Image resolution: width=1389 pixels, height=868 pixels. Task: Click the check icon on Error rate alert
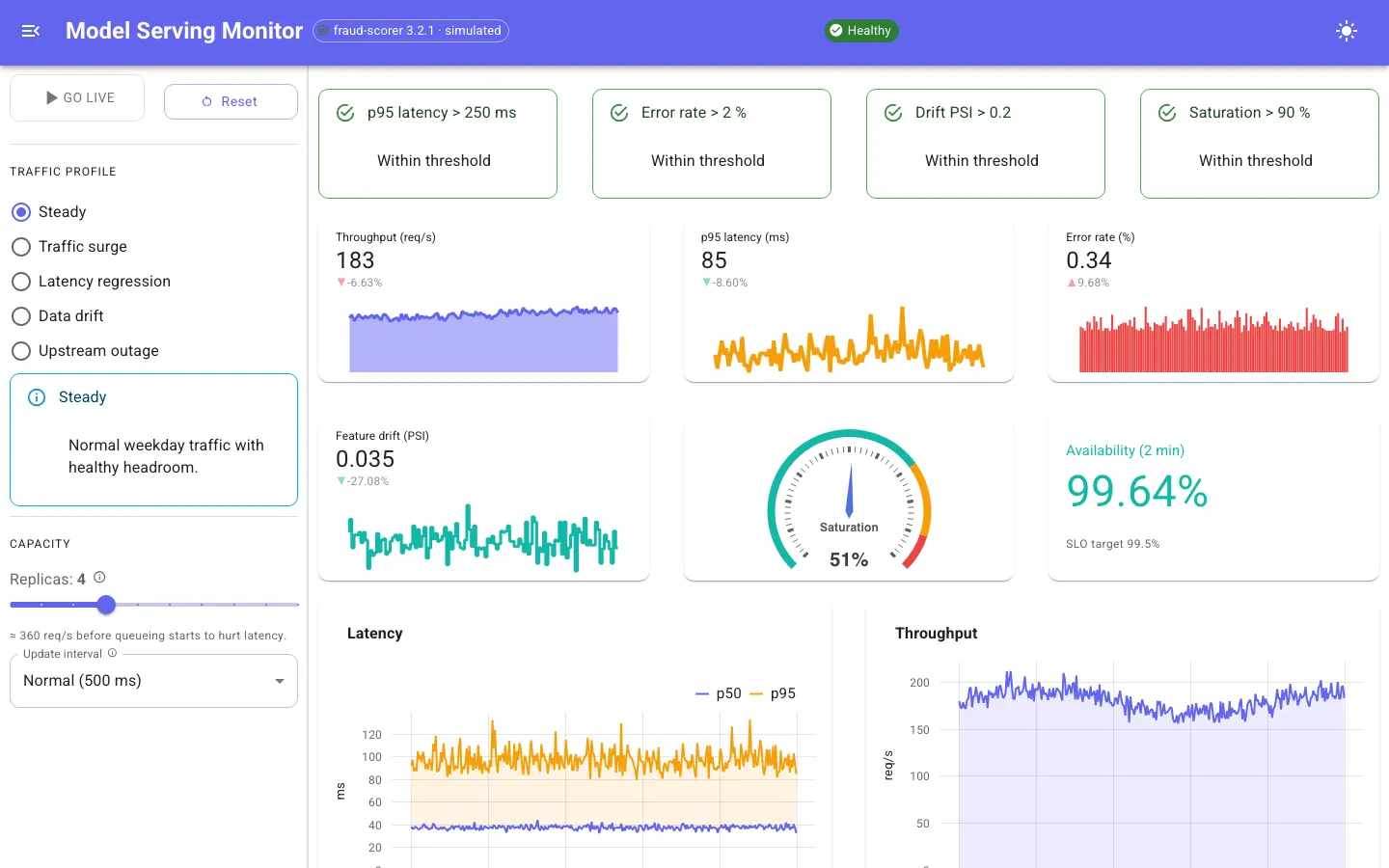(619, 113)
